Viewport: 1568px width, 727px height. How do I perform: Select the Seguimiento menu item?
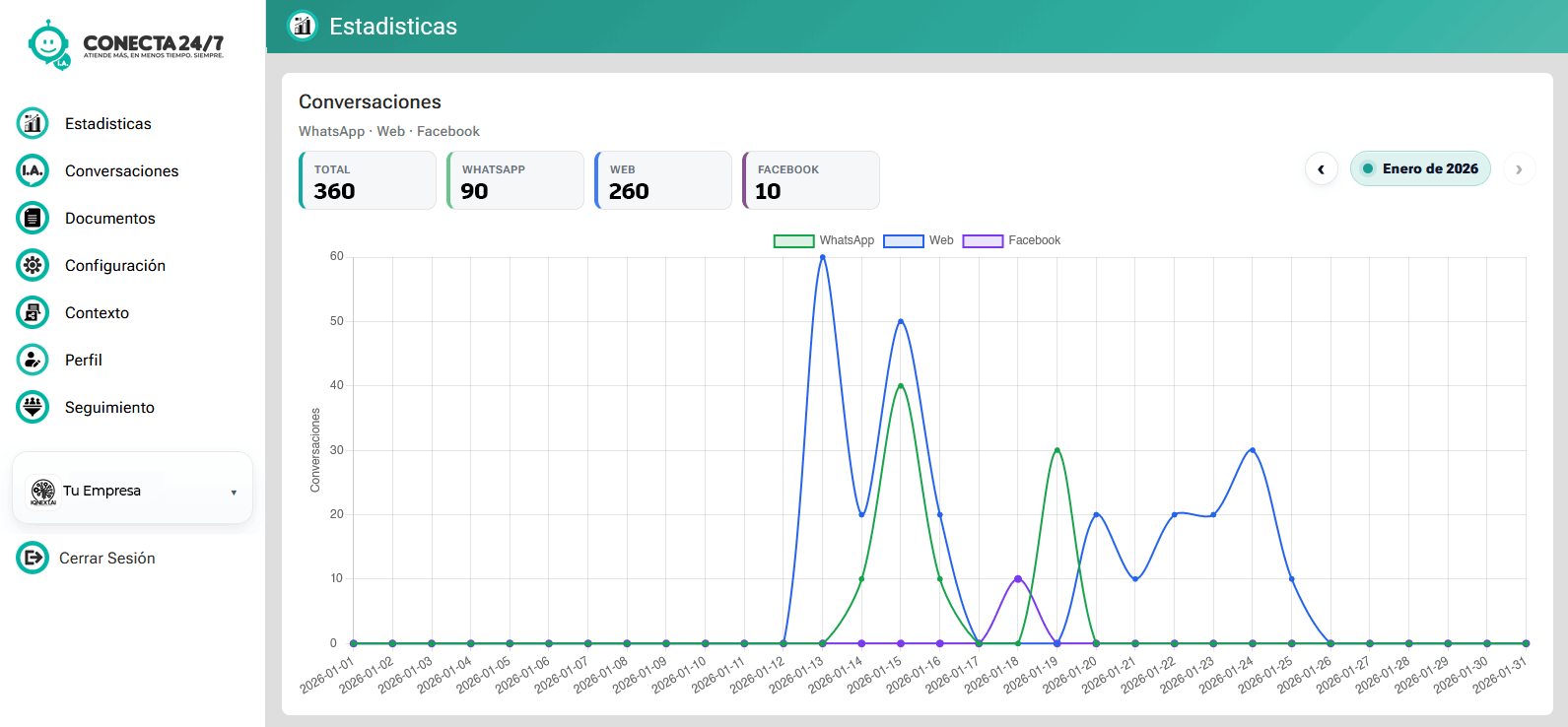pos(109,407)
